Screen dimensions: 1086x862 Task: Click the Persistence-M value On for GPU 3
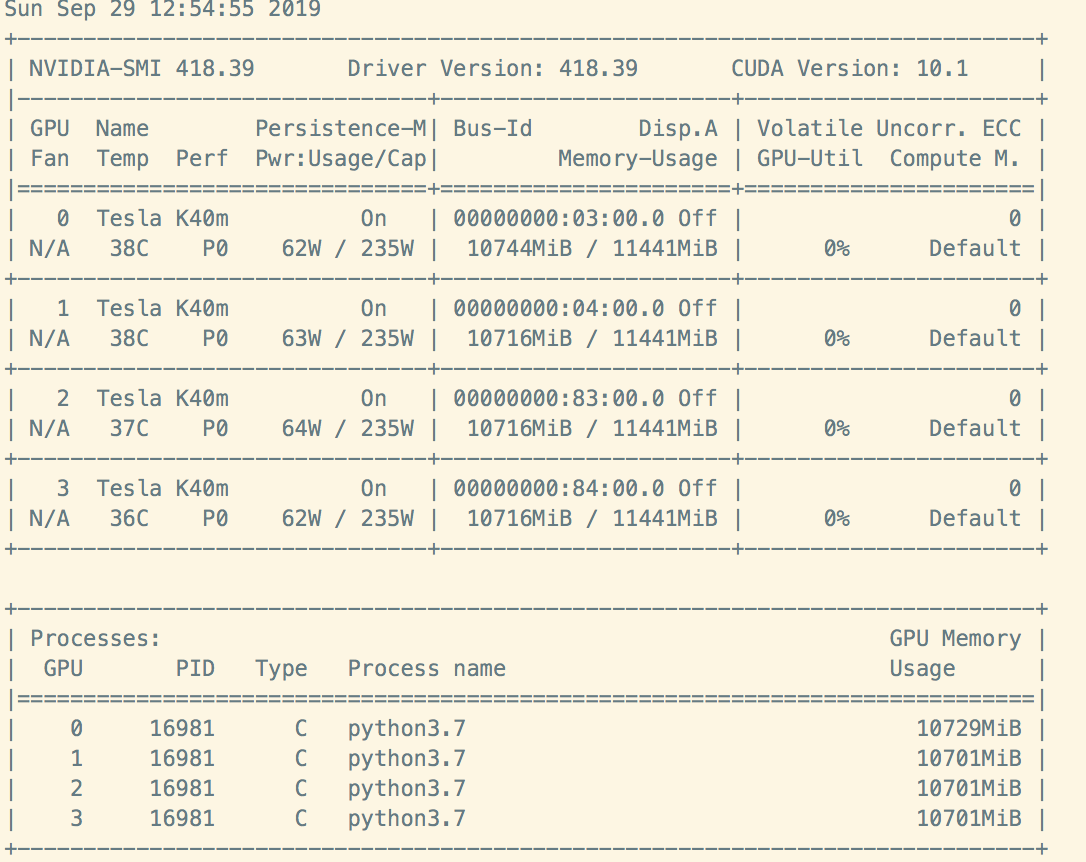click(373, 488)
